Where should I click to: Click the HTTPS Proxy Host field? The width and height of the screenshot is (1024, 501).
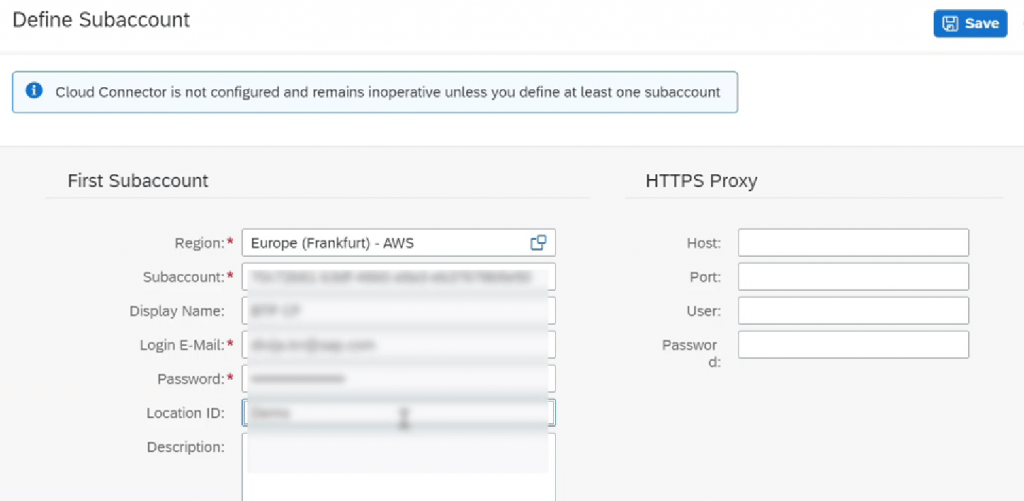coord(854,243)
